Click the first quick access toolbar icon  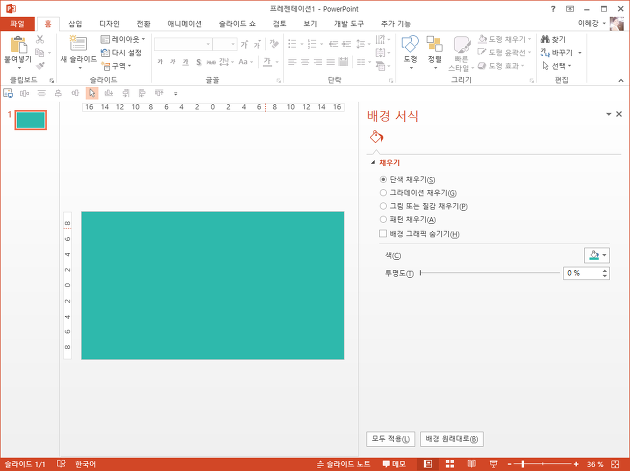click(x=8, y=93)
